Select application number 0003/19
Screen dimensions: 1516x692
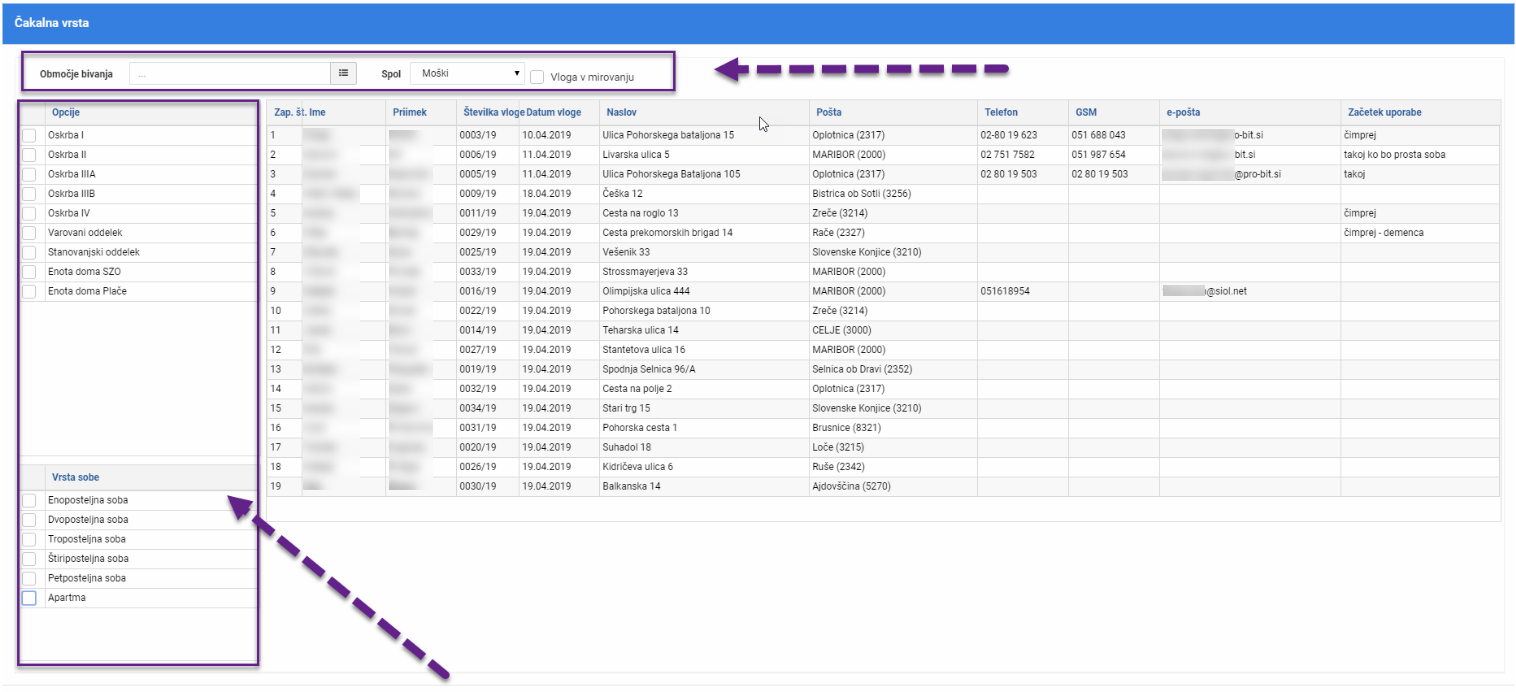coord(477,135)
